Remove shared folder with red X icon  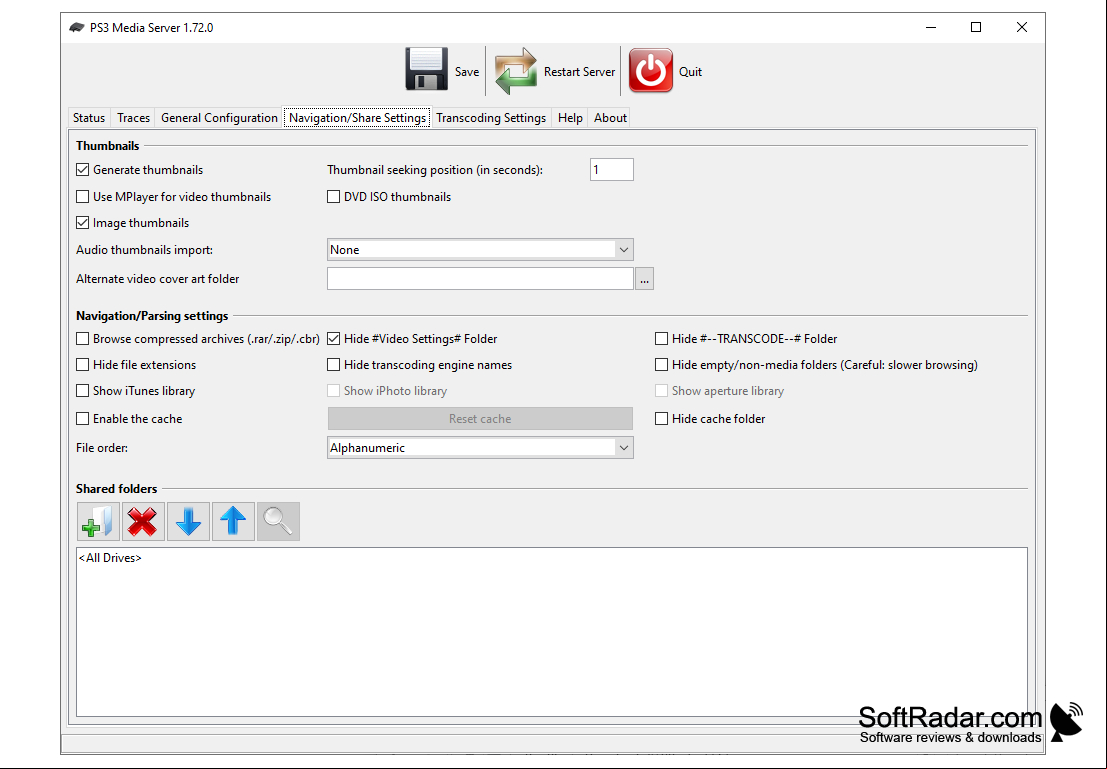point(143,521)
